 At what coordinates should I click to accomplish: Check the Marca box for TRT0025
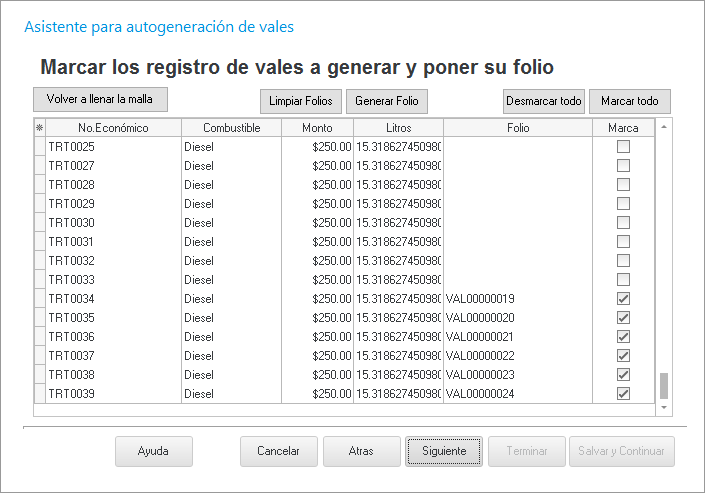[x=623, y=147]
